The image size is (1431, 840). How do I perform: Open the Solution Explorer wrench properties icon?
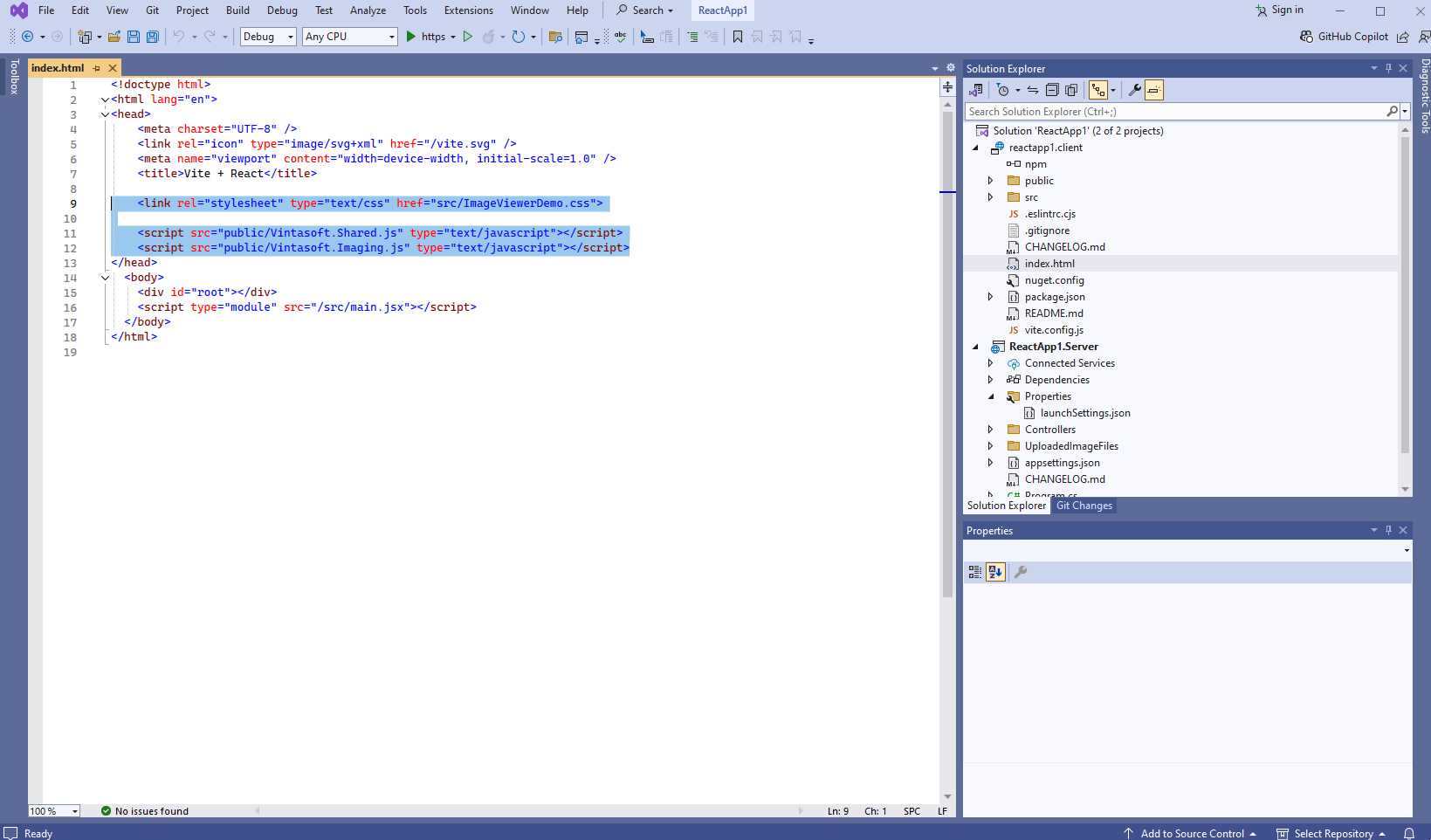pos(1134,90)
